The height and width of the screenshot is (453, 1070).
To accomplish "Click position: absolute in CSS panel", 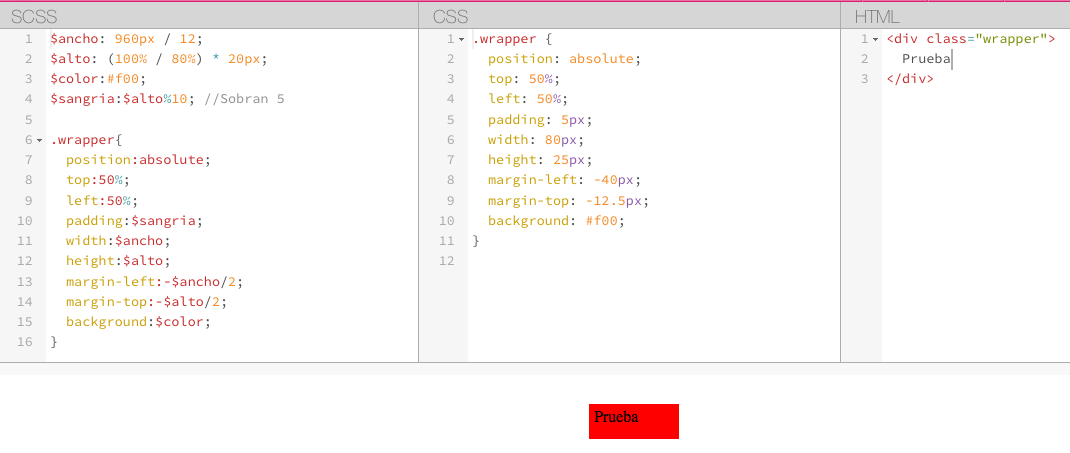I will pyautogui.click(x=565, y=59).
